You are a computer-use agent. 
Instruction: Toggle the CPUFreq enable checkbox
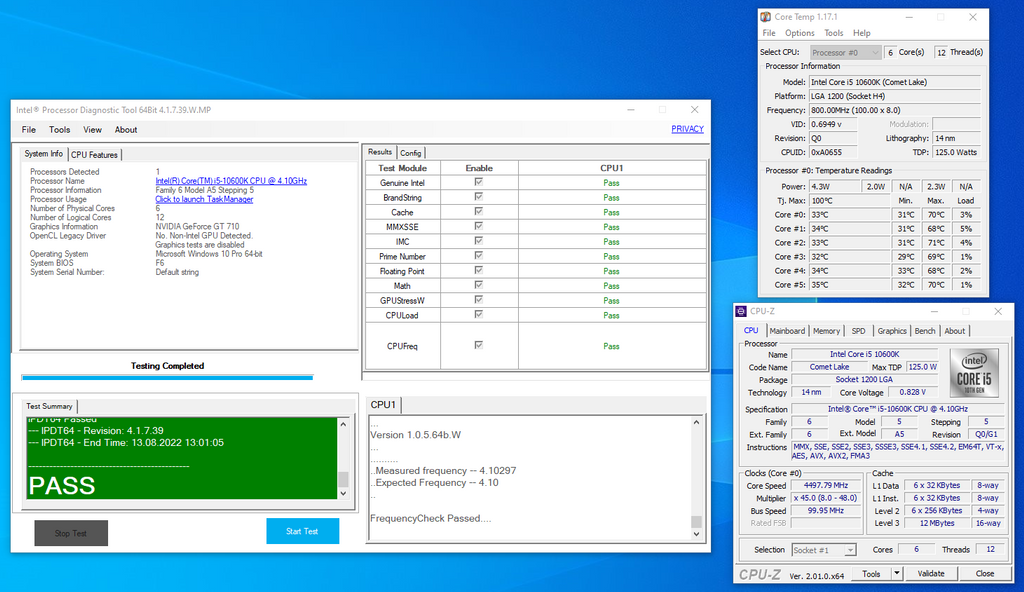point(479,345)
